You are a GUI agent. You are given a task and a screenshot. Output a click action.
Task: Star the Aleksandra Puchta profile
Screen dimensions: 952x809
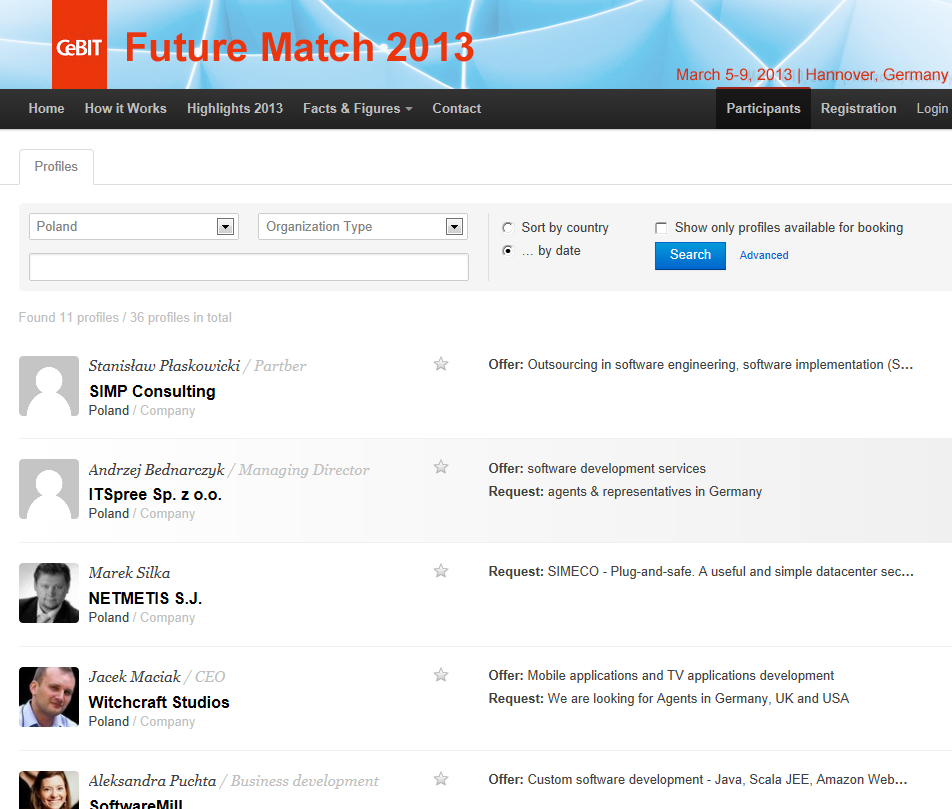[x=441, y=779]
